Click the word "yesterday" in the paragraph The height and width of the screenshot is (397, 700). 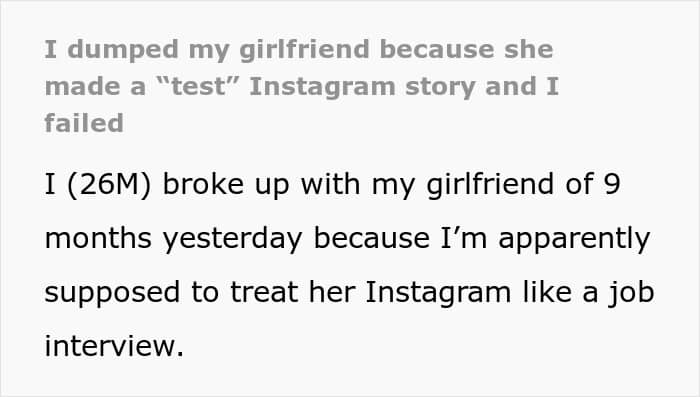click(232, 239)
